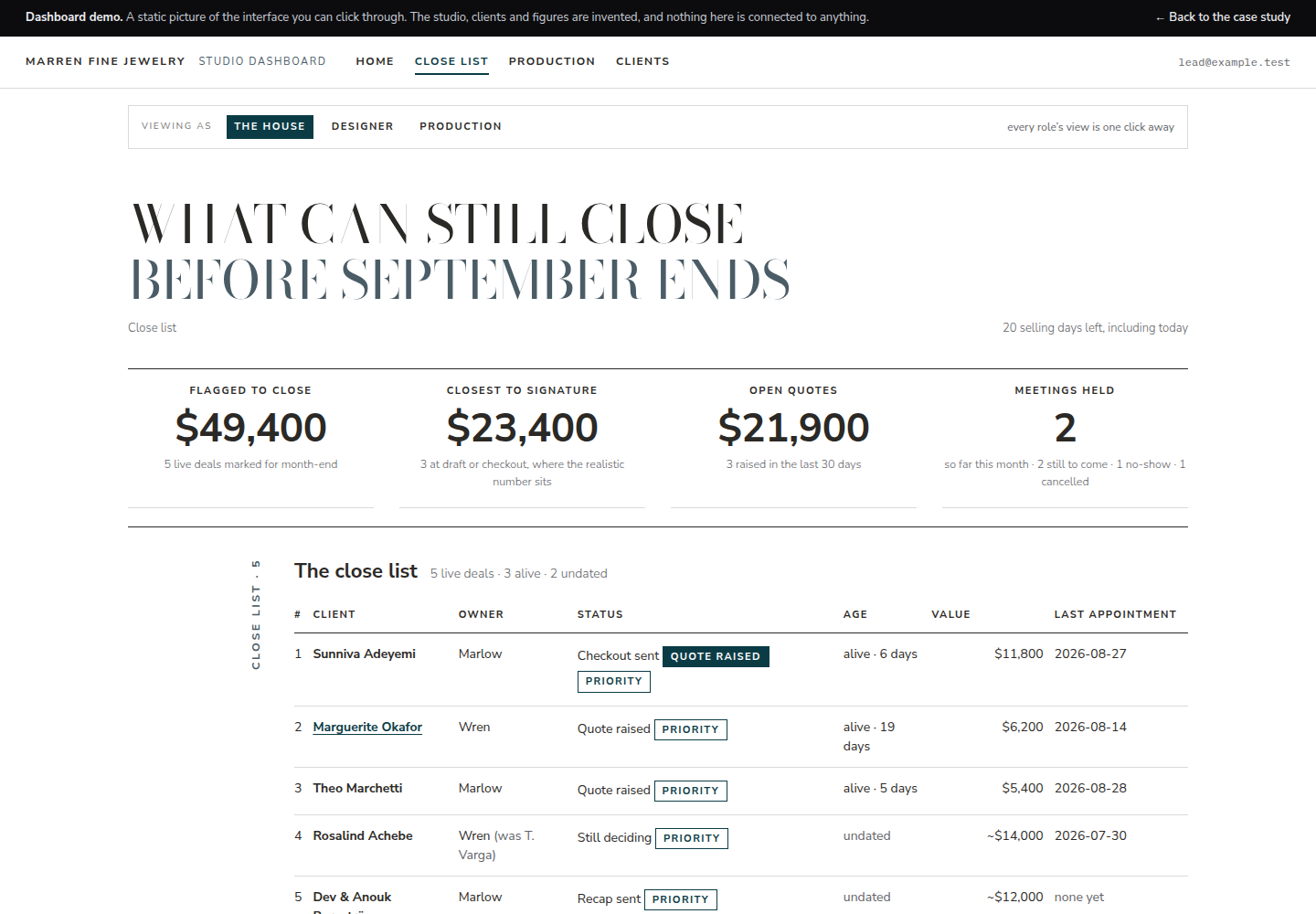Click the Marren Fine Jewelry brand name
The width and height of the screenshot is (1316, 914).
(105, 61)
